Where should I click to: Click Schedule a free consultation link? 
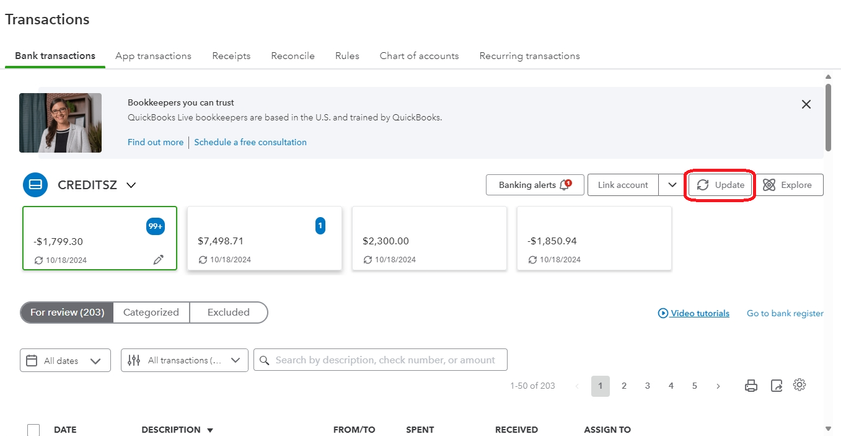click(x=250, y=142)
